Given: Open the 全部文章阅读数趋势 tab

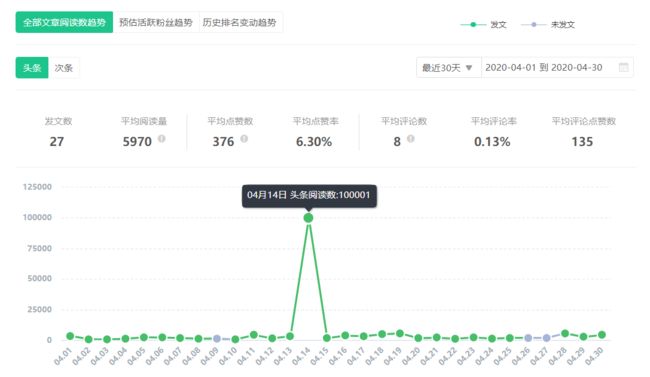Looking at the screenshot, I should coord(64,22).
